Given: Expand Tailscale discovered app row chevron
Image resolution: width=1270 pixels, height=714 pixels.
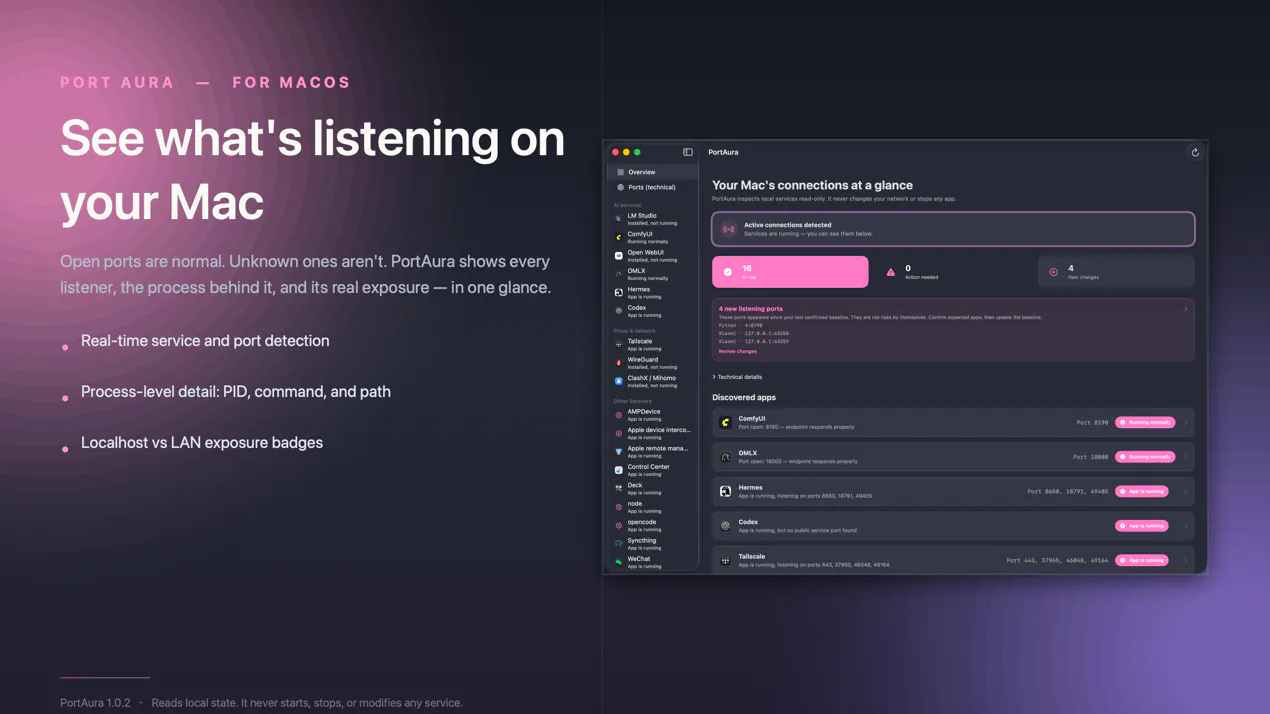Looking at the screenshot, I should click(x=1186, y=560).
